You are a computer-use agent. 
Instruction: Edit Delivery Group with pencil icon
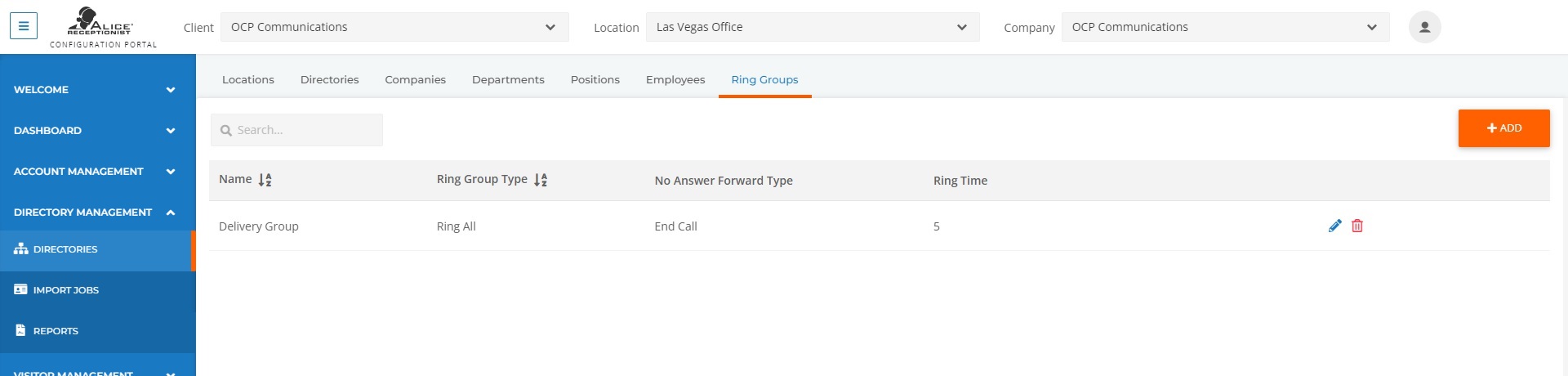tap(1335, 226)
